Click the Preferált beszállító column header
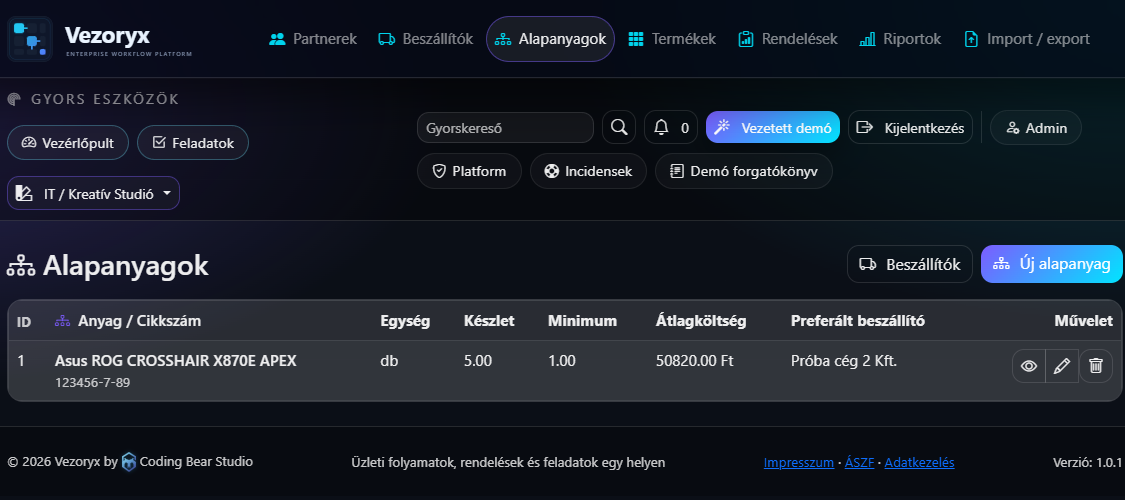Image resolution: width=1125 pixels, height=500 pixels. tap(857, 321)
